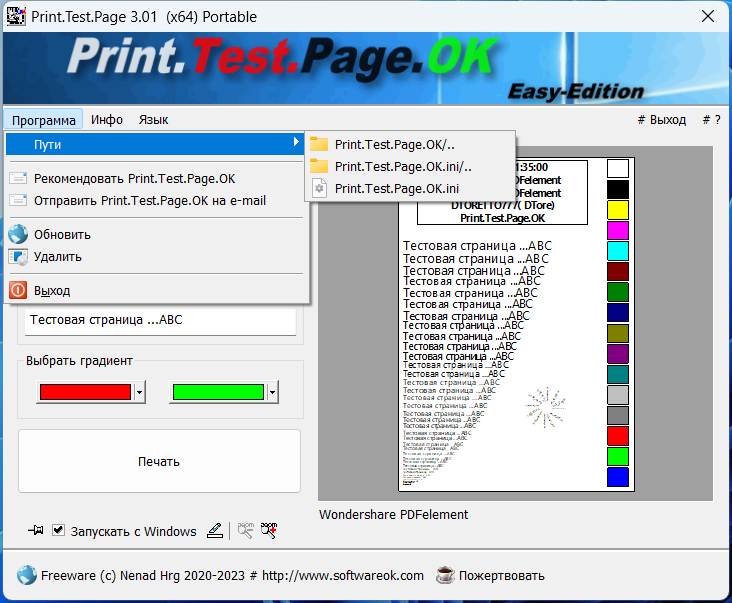Open the Инфо menu
The height and width of the screenshot is (603, 732).
(x=107, y=120)
